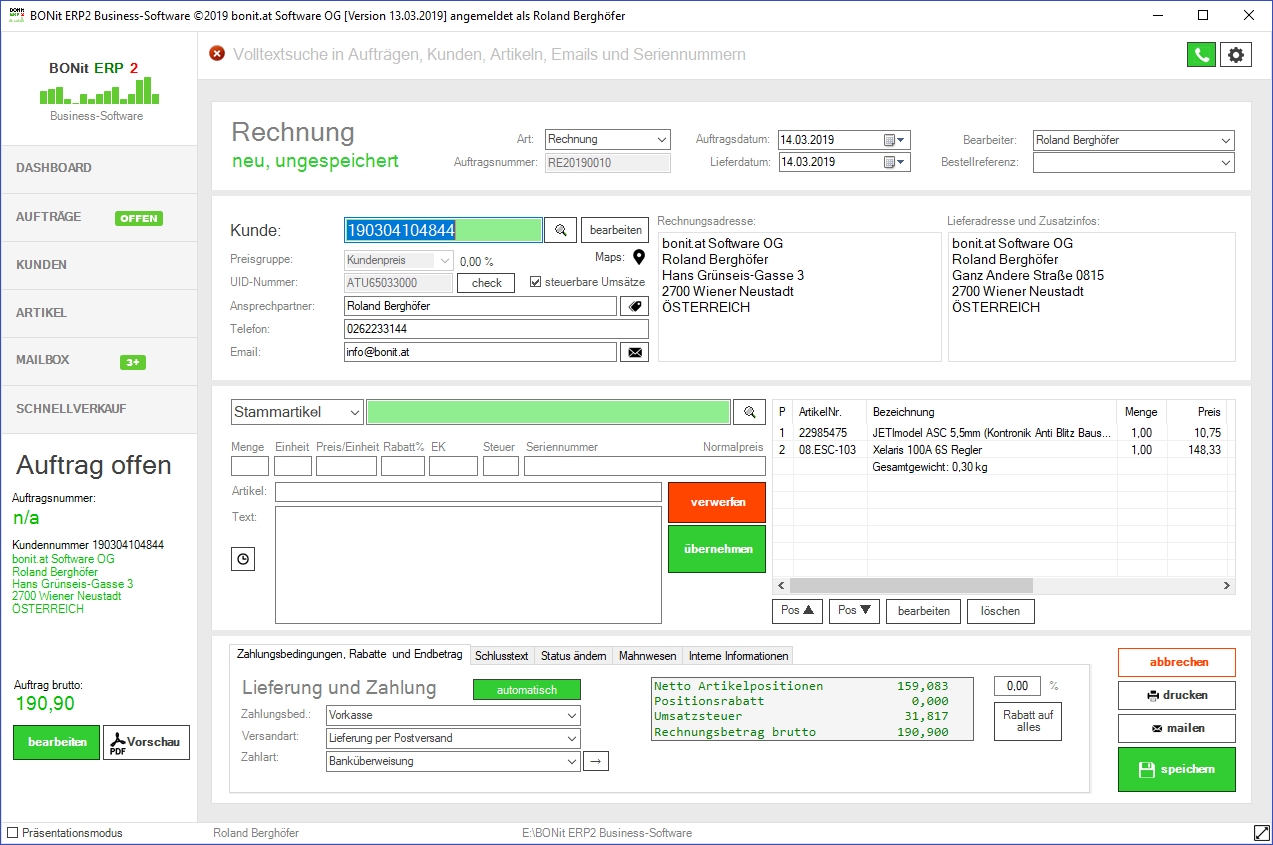Image resolution: width=1273 pixels, height=845 pixels.
Task: Click green bearbeiten in left sidebar
Action: tap(56, 743)
